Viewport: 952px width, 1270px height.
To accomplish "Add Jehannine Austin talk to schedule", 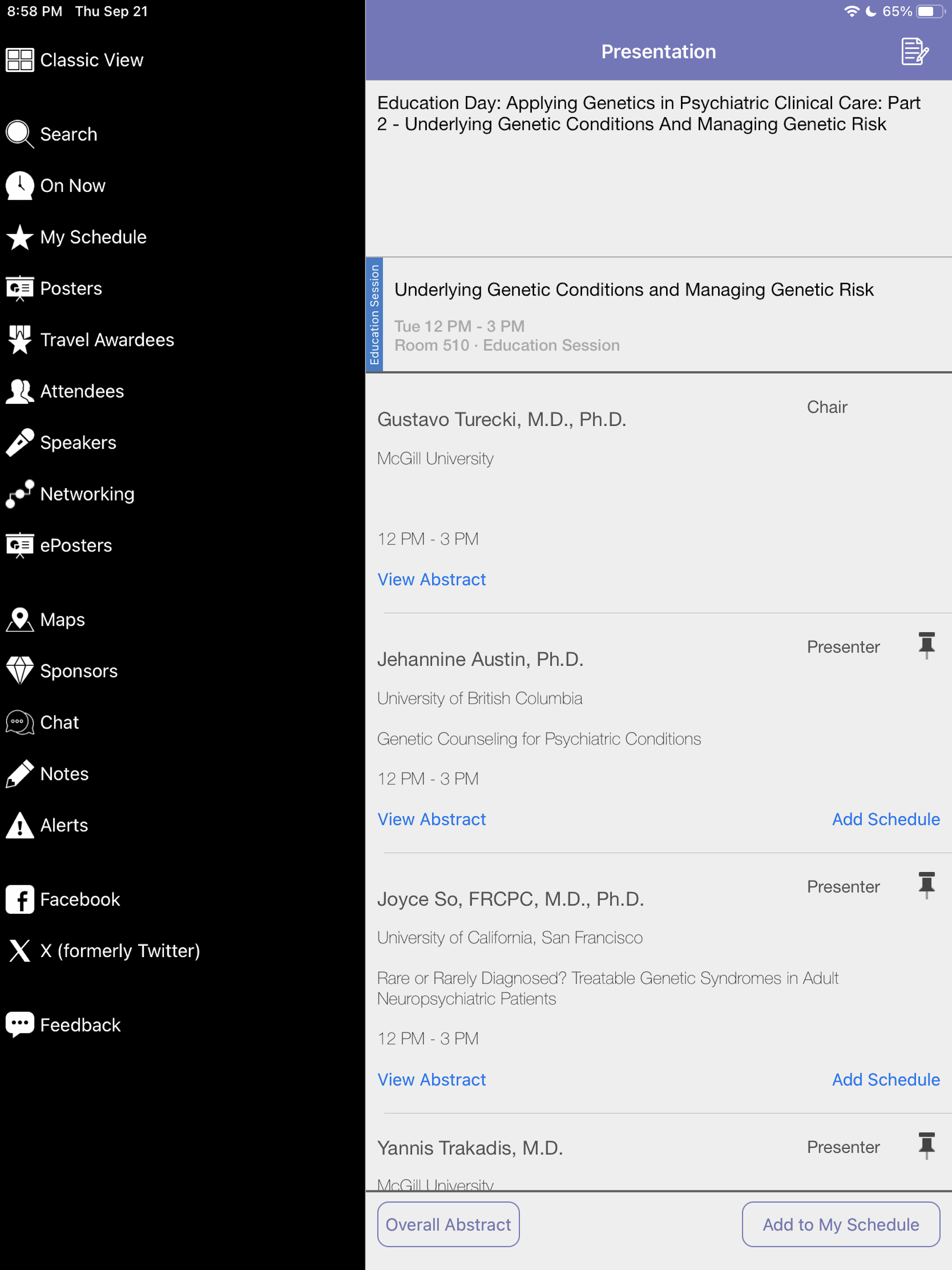I will 886,819.
